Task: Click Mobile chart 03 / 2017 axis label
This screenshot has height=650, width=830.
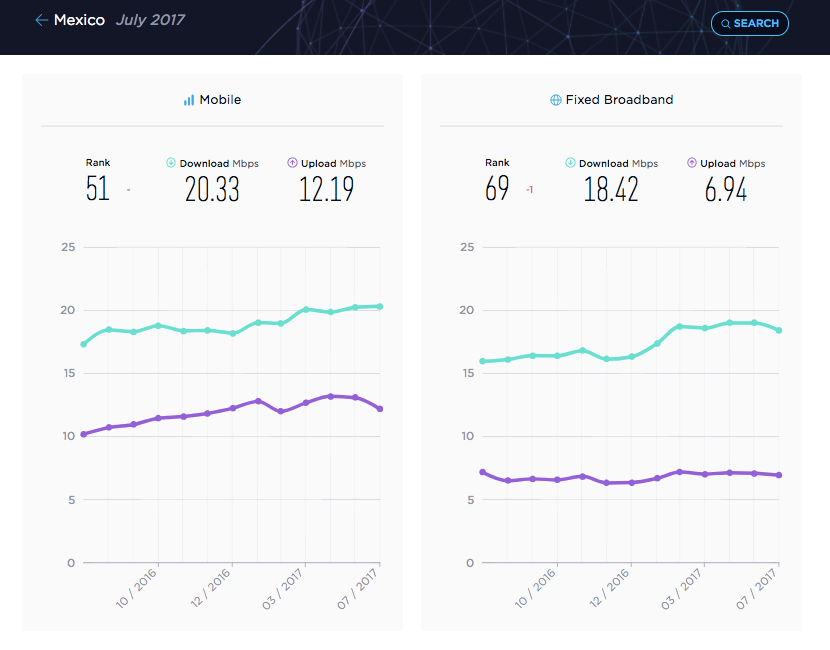Action: pyautogui.click(x=283, y=588)
